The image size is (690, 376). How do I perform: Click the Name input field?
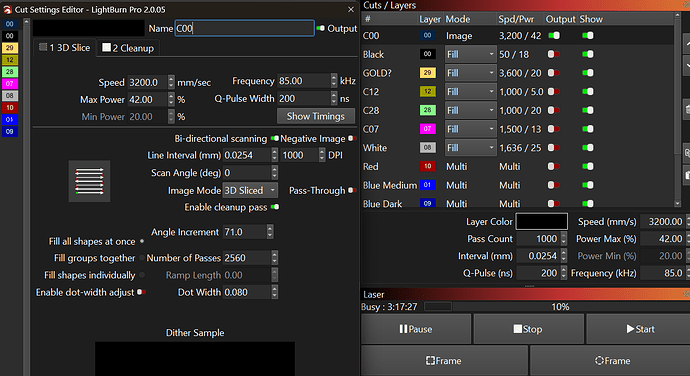(x=244, y=28)
